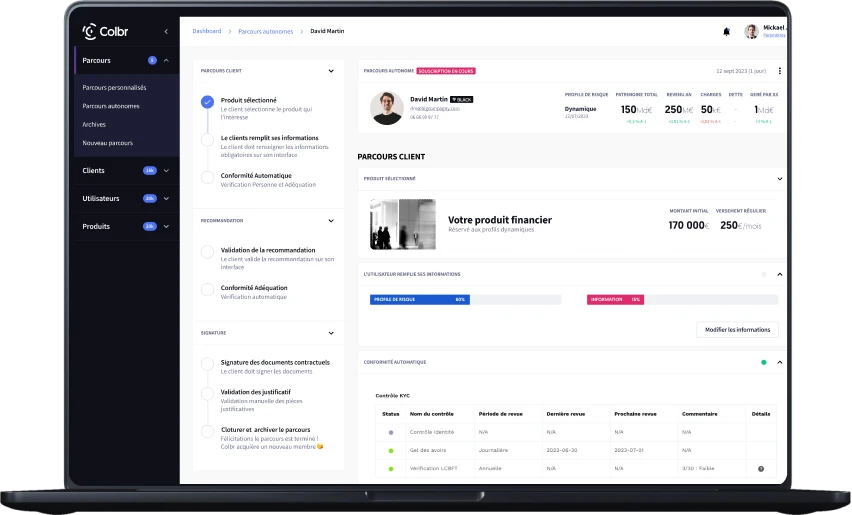Select the Le clients remplit ses informations step
852x515 pixels.
pos(207,140)
